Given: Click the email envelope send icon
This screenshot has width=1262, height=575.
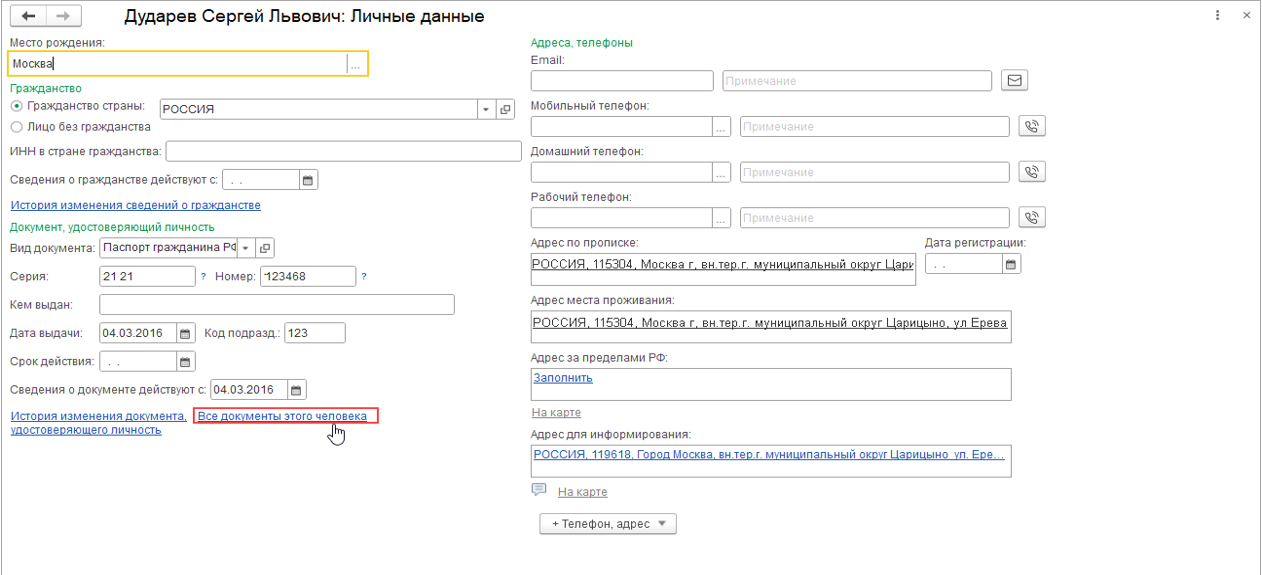Looking at the screenshot, I should point(1015,81).
